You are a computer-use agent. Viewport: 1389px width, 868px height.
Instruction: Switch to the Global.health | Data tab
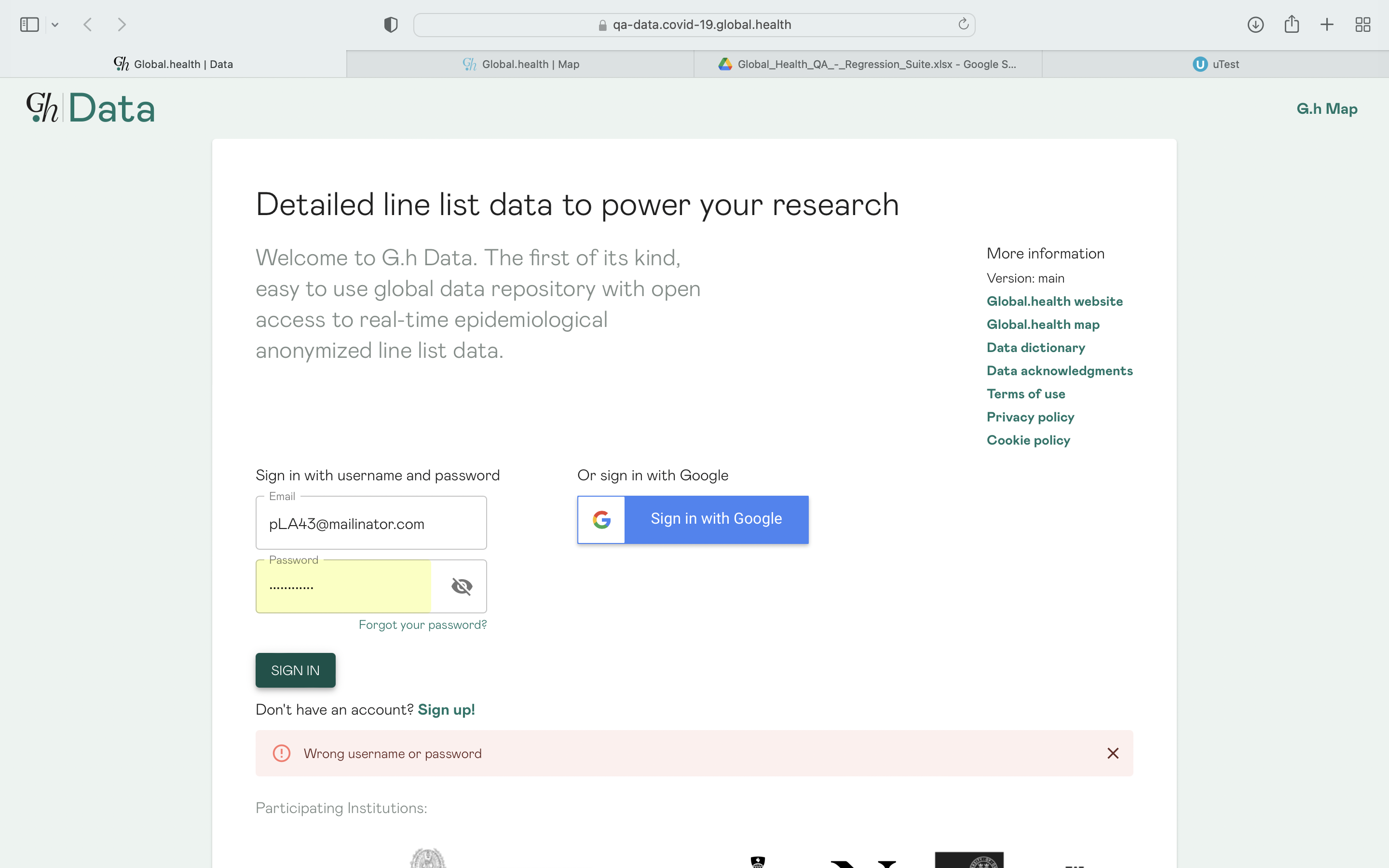[x=173, y=64]
